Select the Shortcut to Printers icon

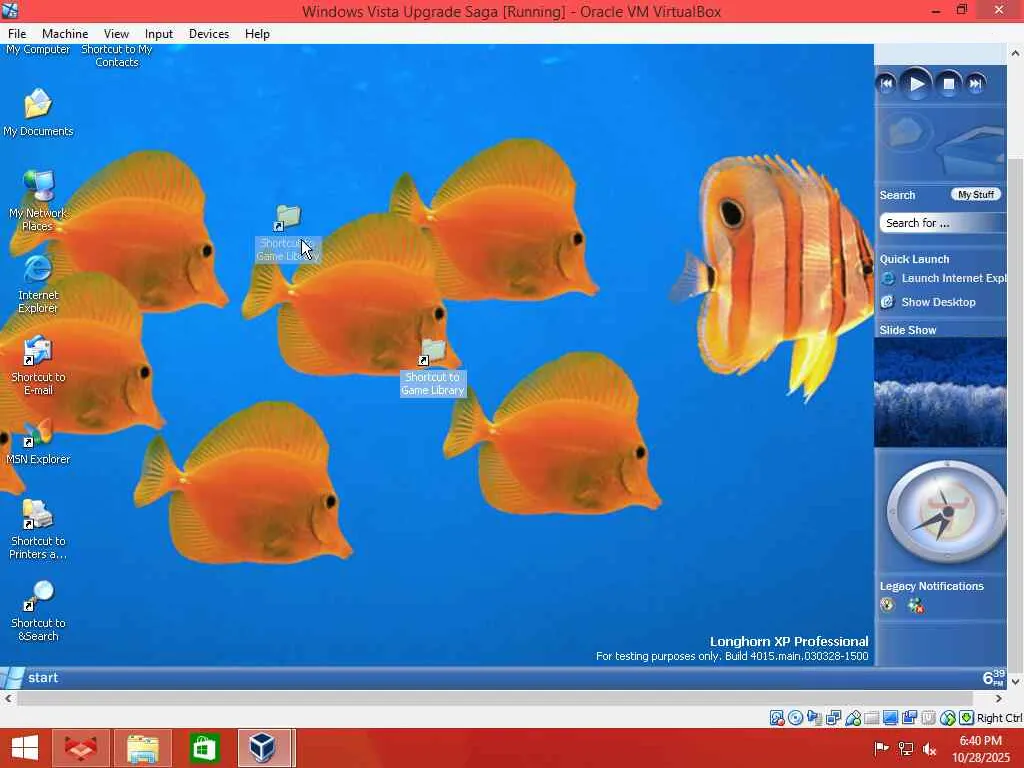coord(38,530)
